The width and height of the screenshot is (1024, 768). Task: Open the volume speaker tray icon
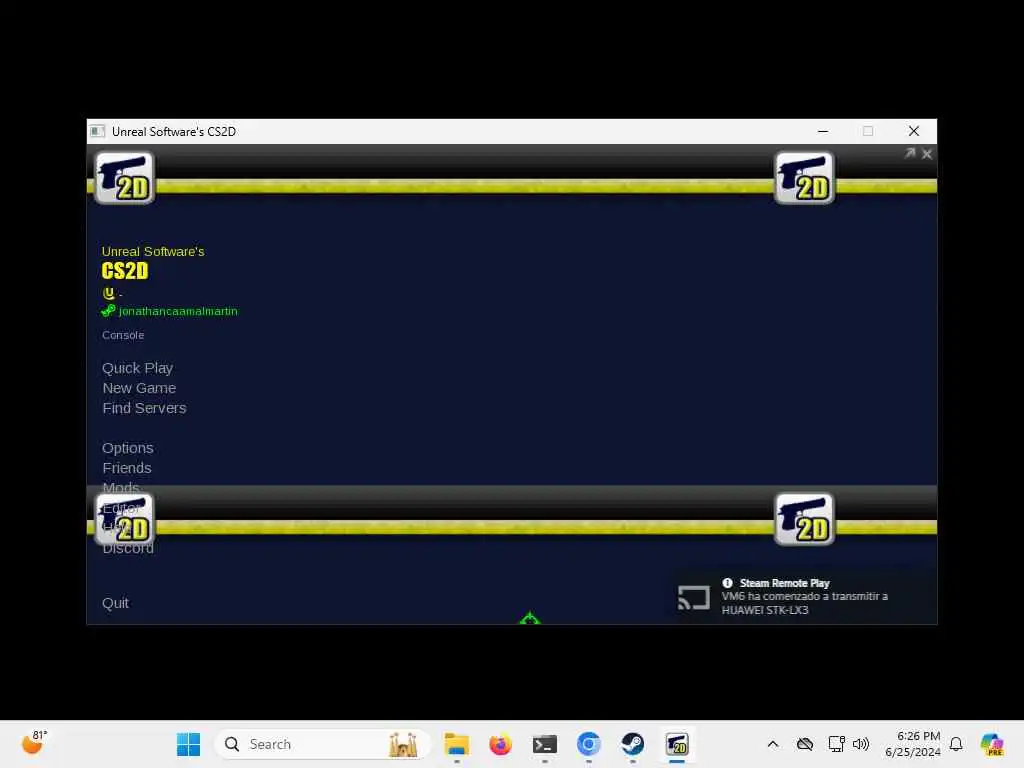(861, 744)
